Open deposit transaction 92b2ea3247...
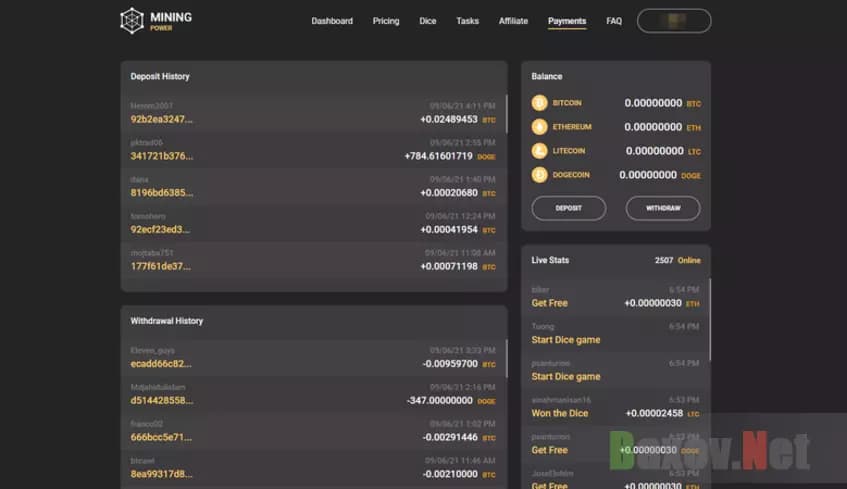 (x=161, y=119)
